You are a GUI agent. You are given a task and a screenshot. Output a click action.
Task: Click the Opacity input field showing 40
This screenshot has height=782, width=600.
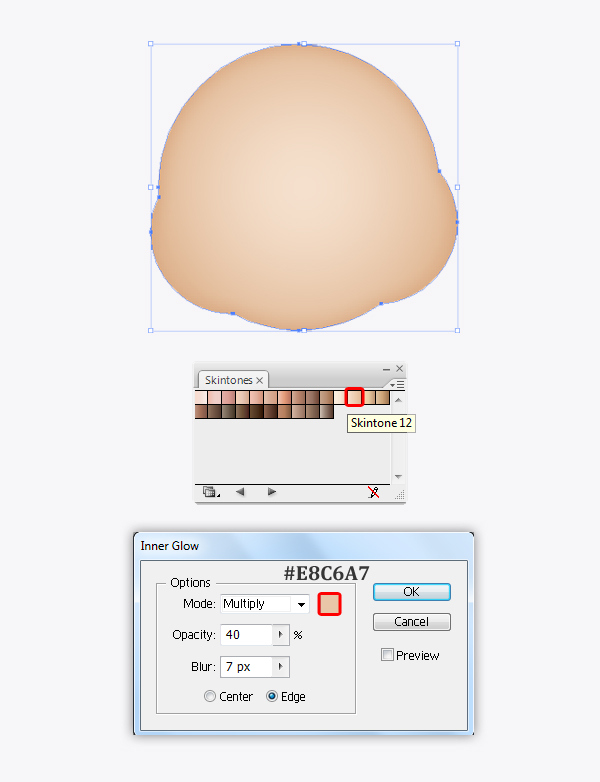246,635
